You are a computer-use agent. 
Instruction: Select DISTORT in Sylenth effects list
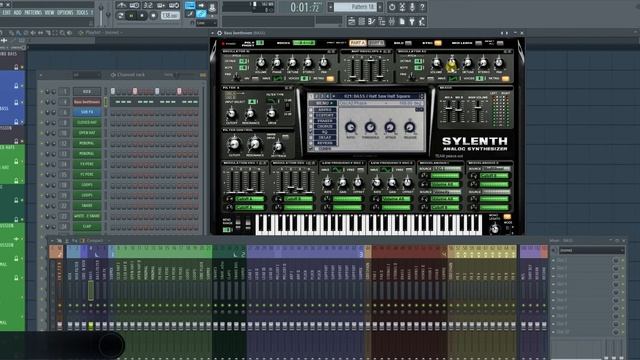(324, 116)
